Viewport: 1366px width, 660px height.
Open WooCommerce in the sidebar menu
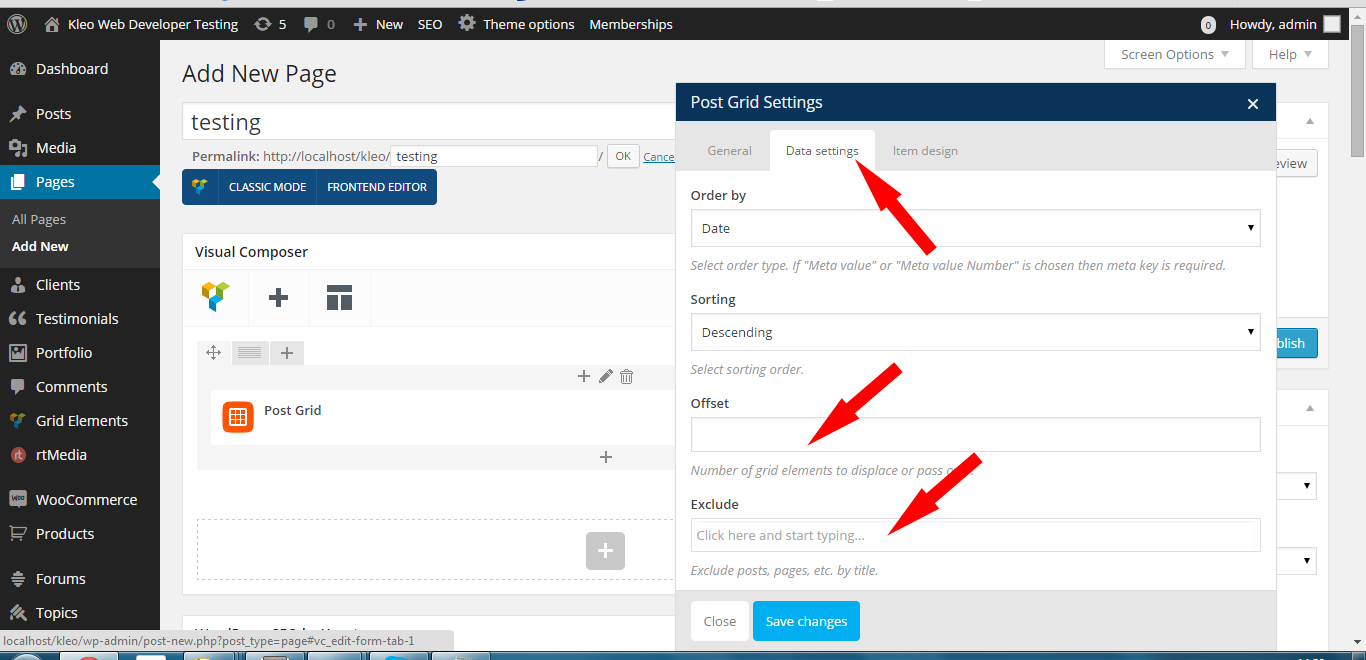coord(86,500)
